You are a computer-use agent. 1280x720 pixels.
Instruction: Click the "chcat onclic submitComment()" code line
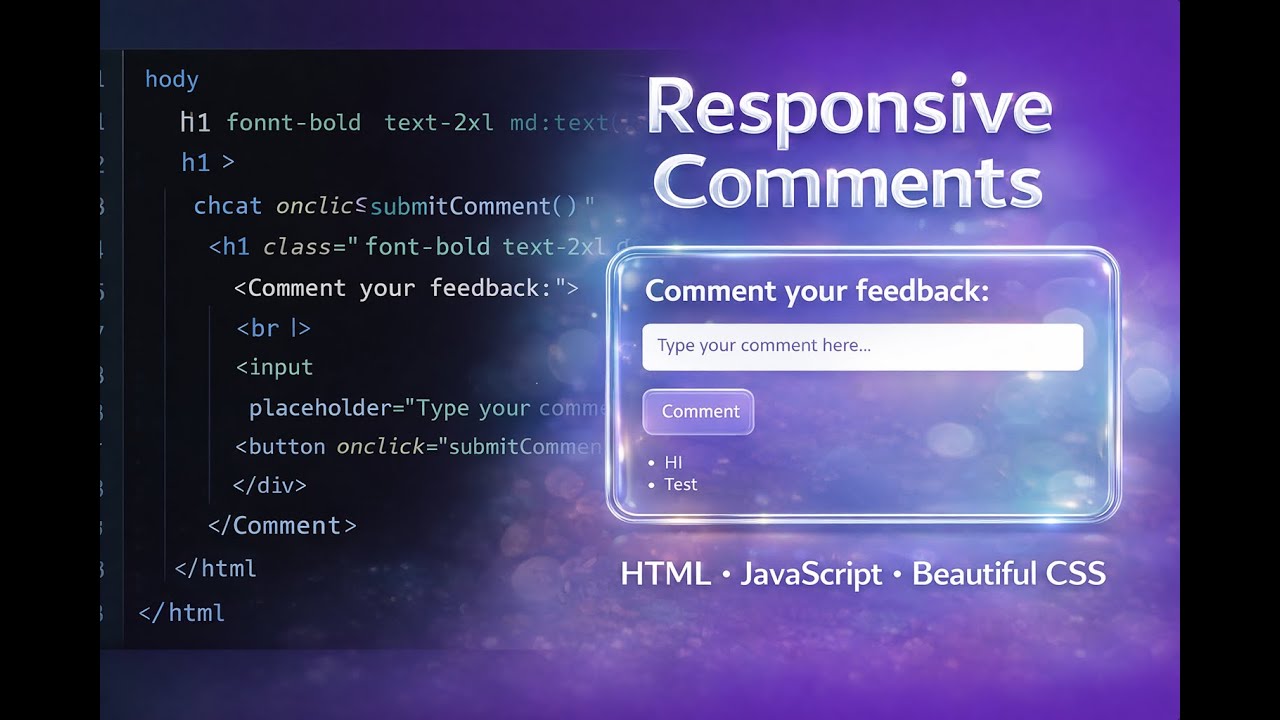click(x=394, y=206)
